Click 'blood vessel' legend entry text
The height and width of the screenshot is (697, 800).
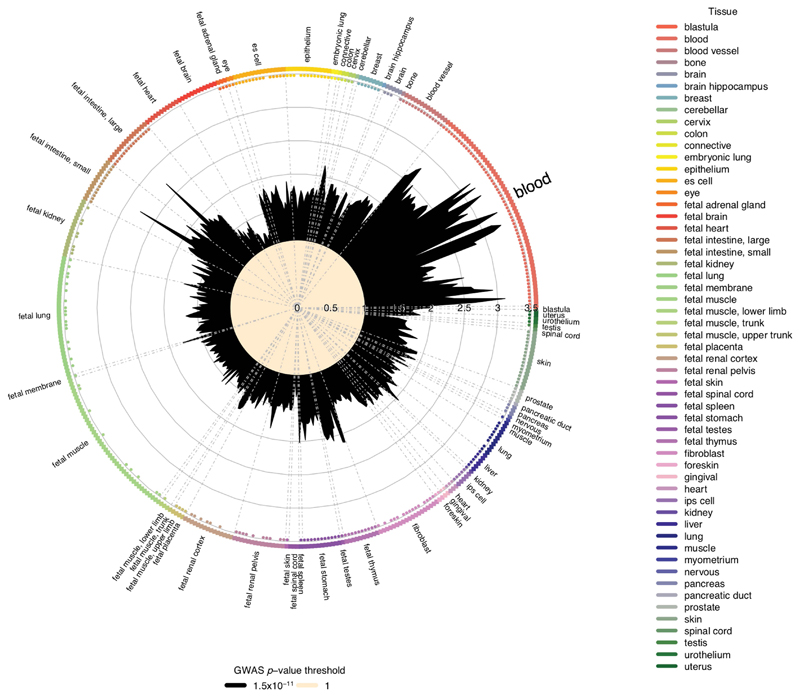(x=711, y=51)
